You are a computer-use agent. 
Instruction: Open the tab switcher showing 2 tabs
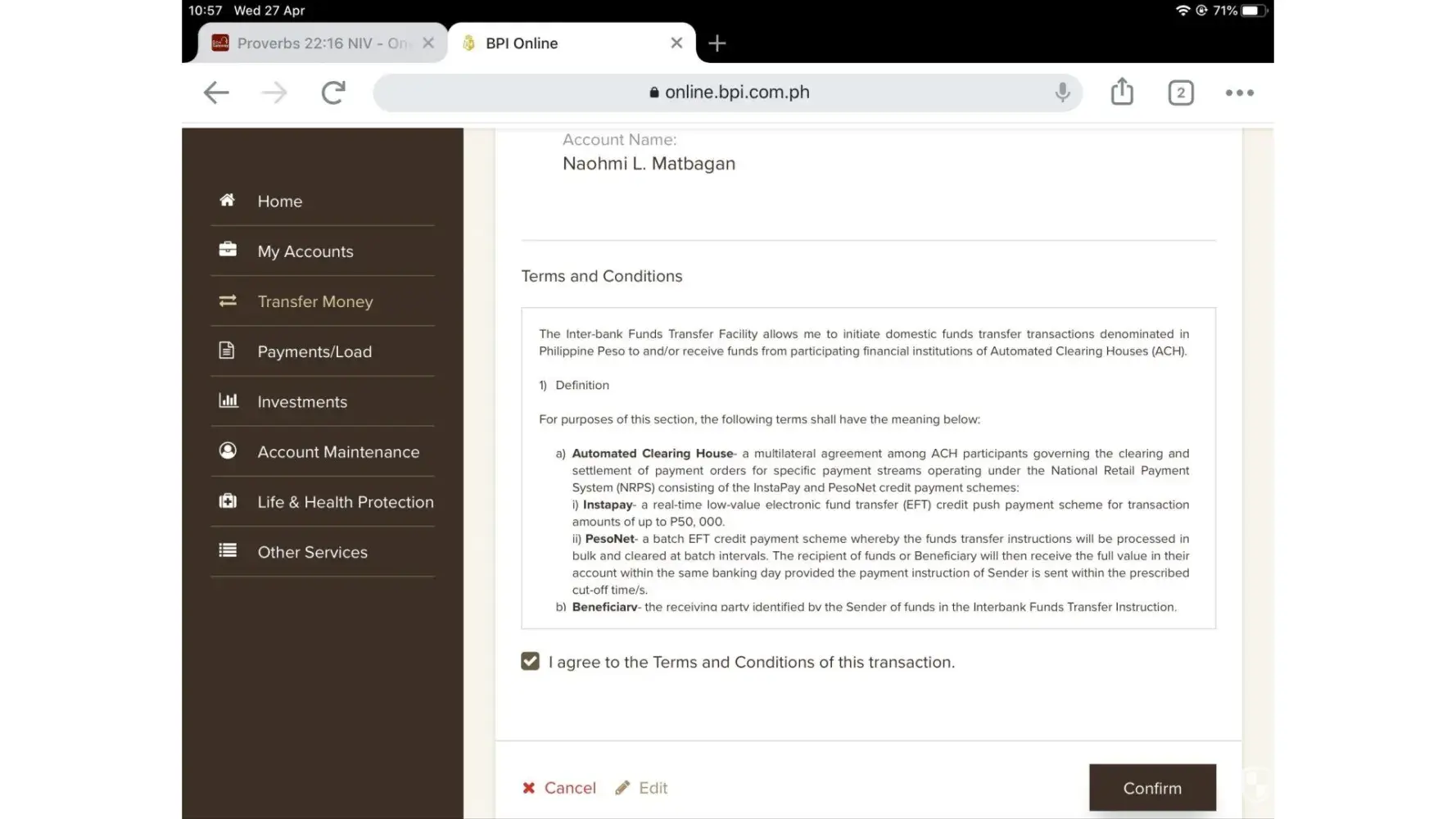click(1180, 93)
